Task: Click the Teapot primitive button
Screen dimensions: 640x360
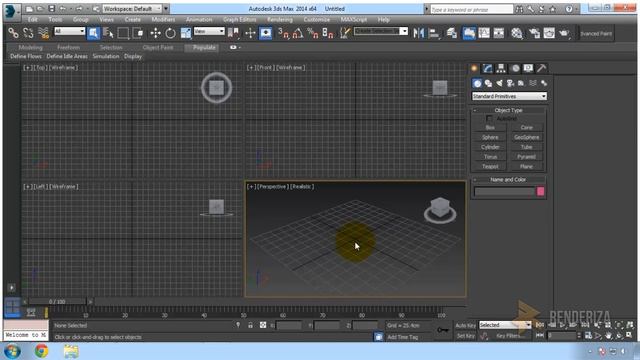Action: coord(490,167)
